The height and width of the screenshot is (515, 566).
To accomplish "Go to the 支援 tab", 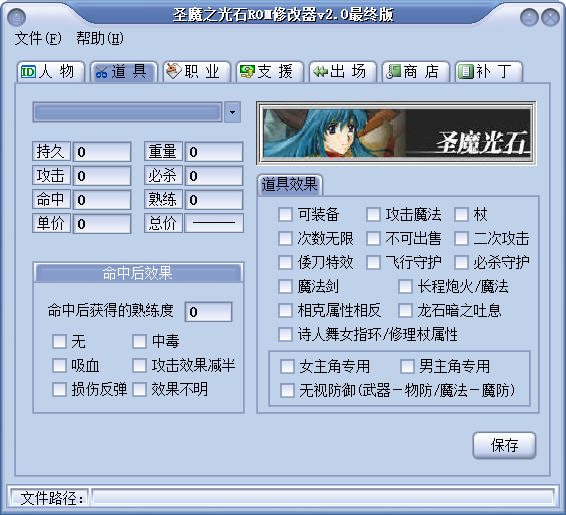I will 270,71.
